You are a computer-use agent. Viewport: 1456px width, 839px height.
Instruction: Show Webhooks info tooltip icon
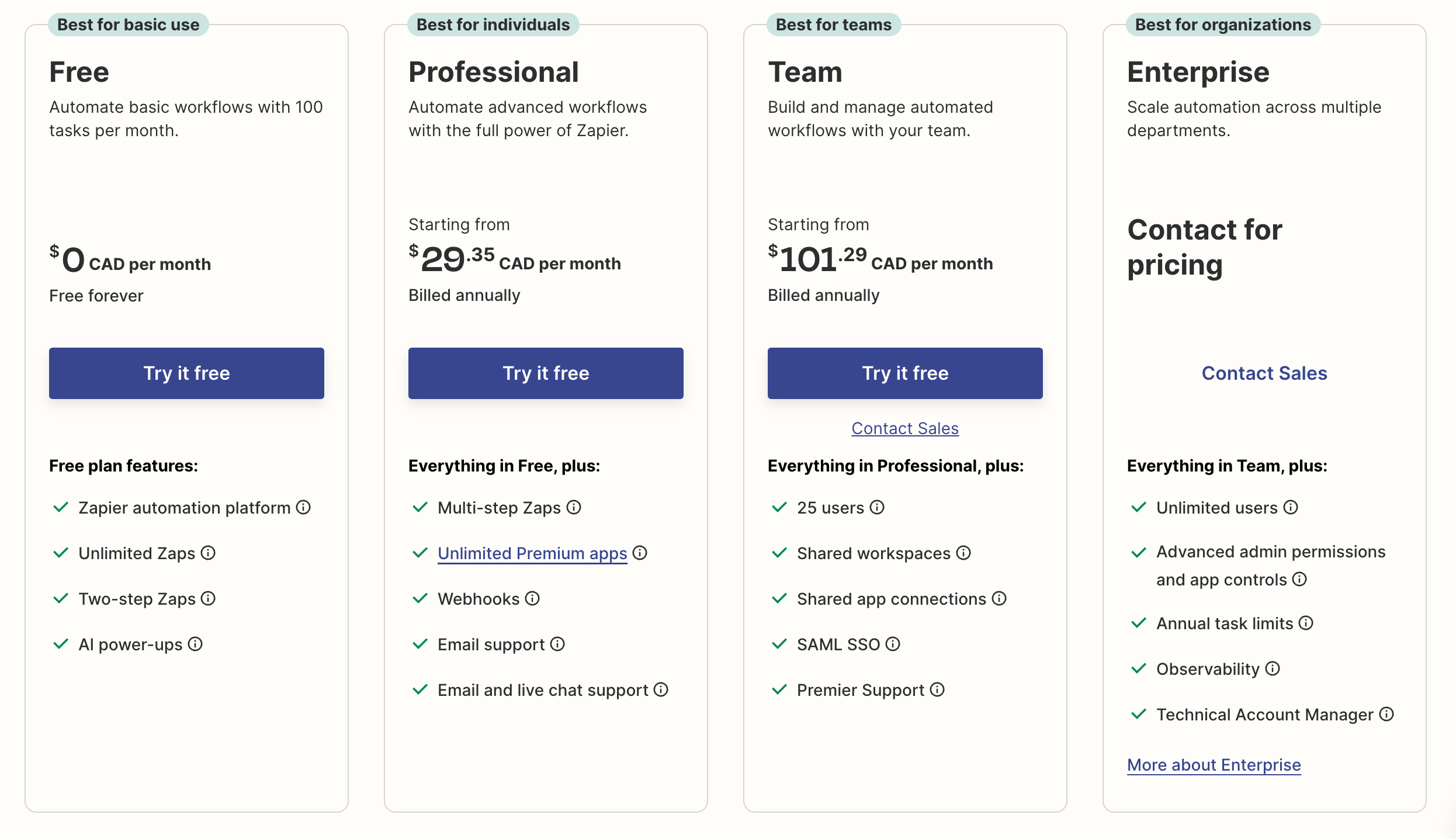[532, 598]
